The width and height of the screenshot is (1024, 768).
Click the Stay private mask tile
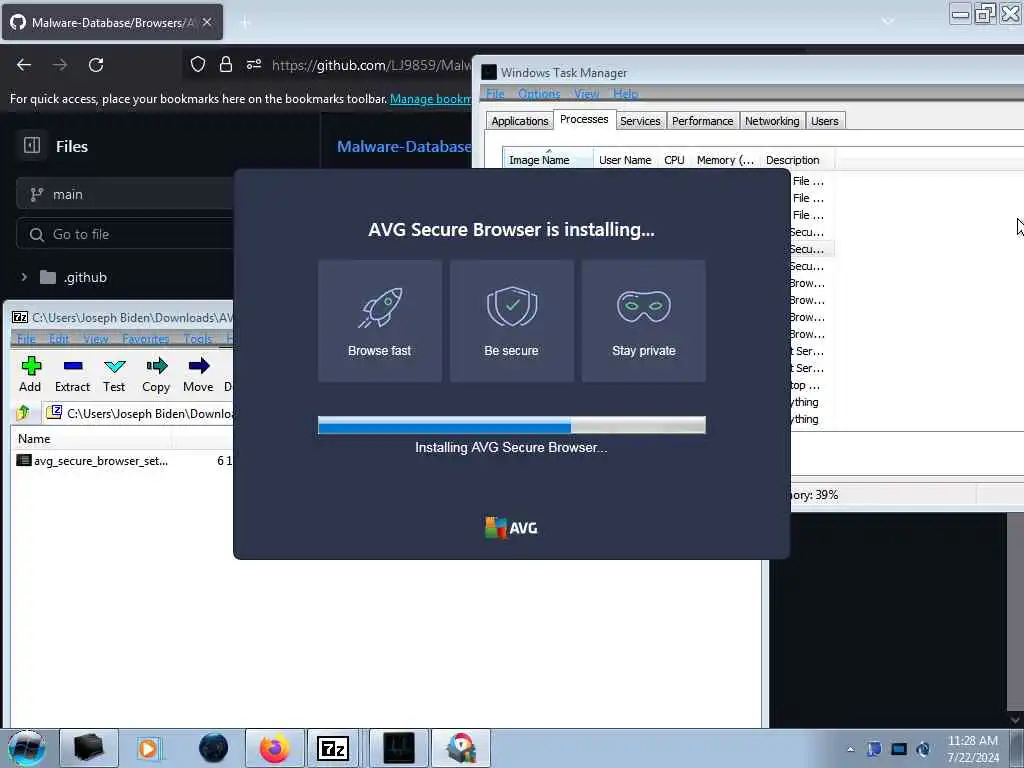pyautogui.click(x=643, y=321)
